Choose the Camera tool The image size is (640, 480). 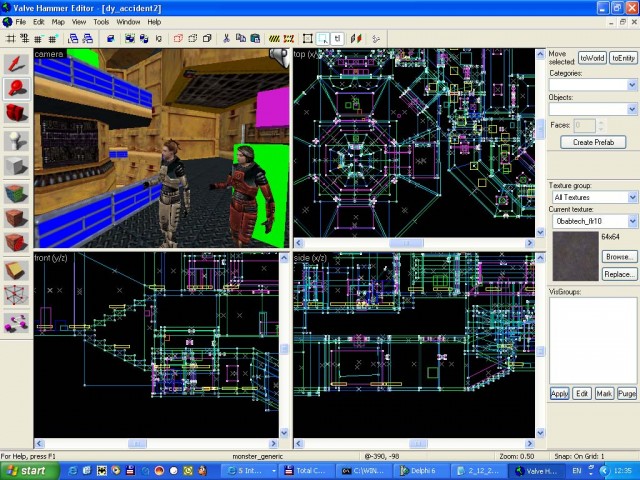16,113
